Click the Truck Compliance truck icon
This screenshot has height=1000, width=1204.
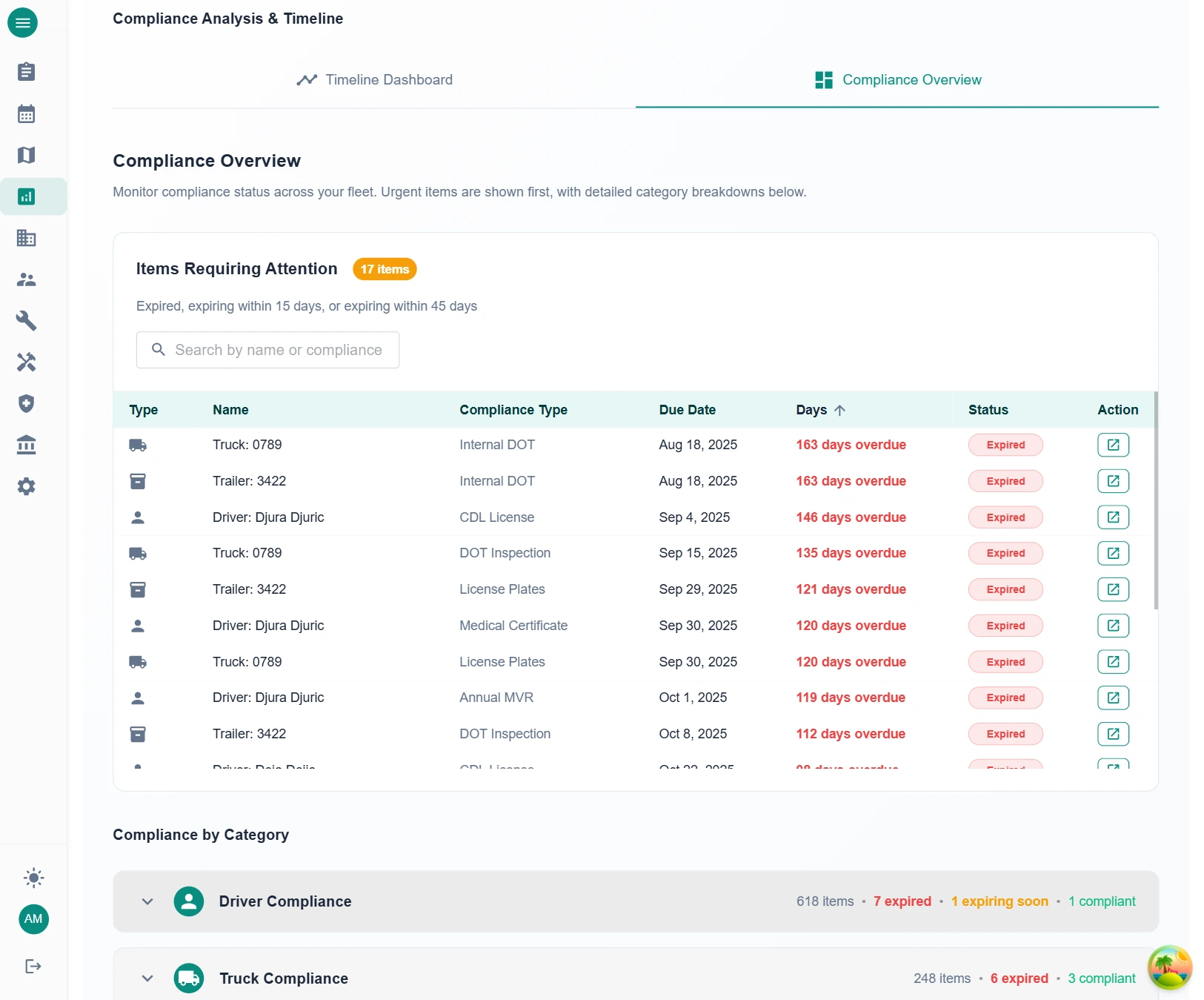(189, 979)
